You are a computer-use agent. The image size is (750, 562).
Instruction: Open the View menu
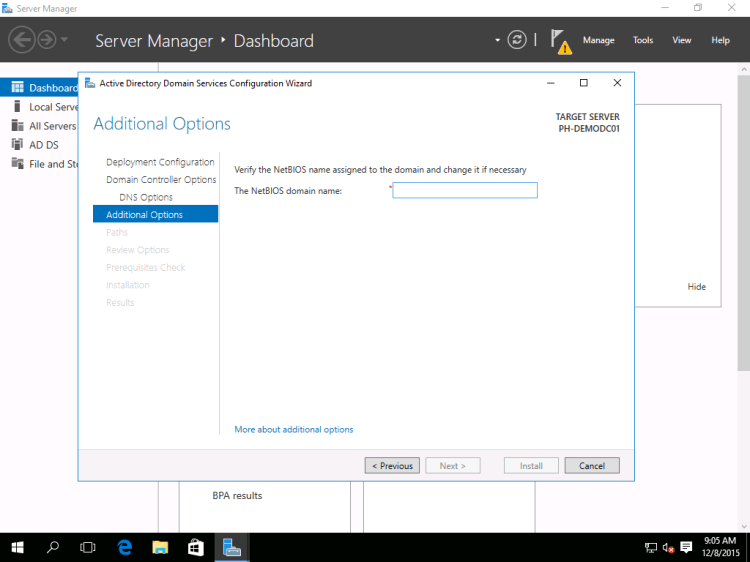[x=681, y=41]
